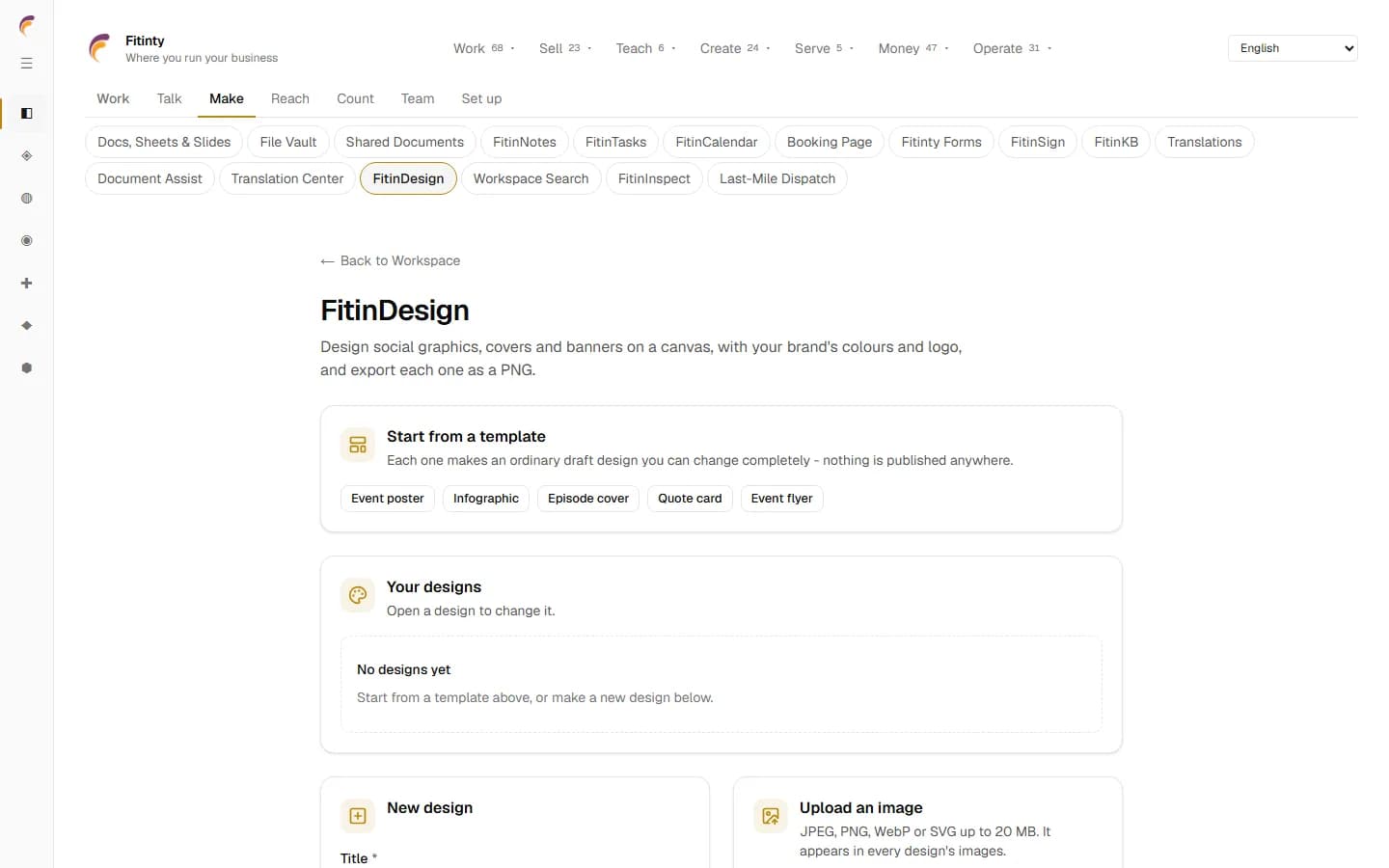The height and width of the screenshot is (868, 1389).
Task: Click the half-shaded circle sidebar icon
Action: coord(27,199)
